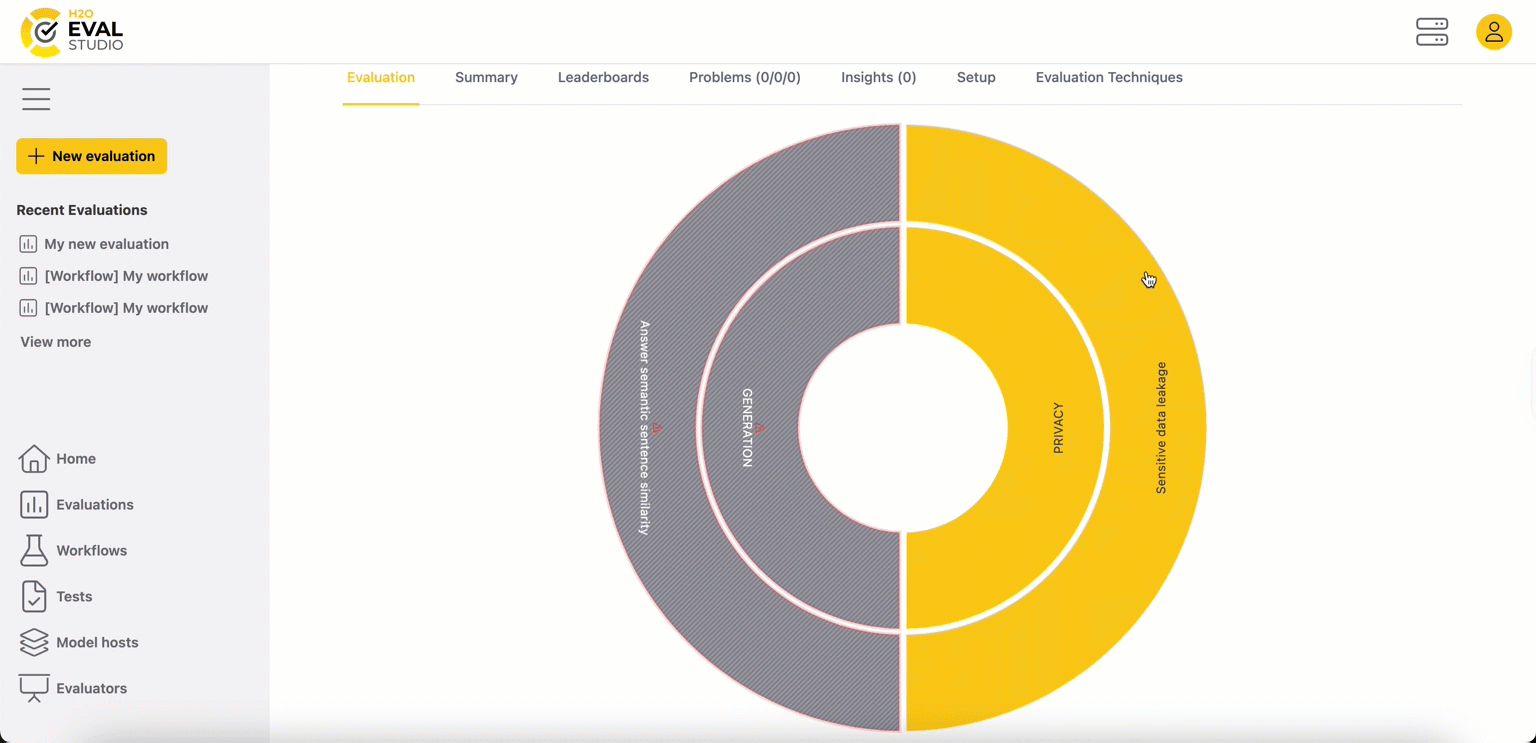The width and height of the screenshot is (1536, 743).
Task: Click the Evaluators presentation board icon
Action: pos(33,689)
